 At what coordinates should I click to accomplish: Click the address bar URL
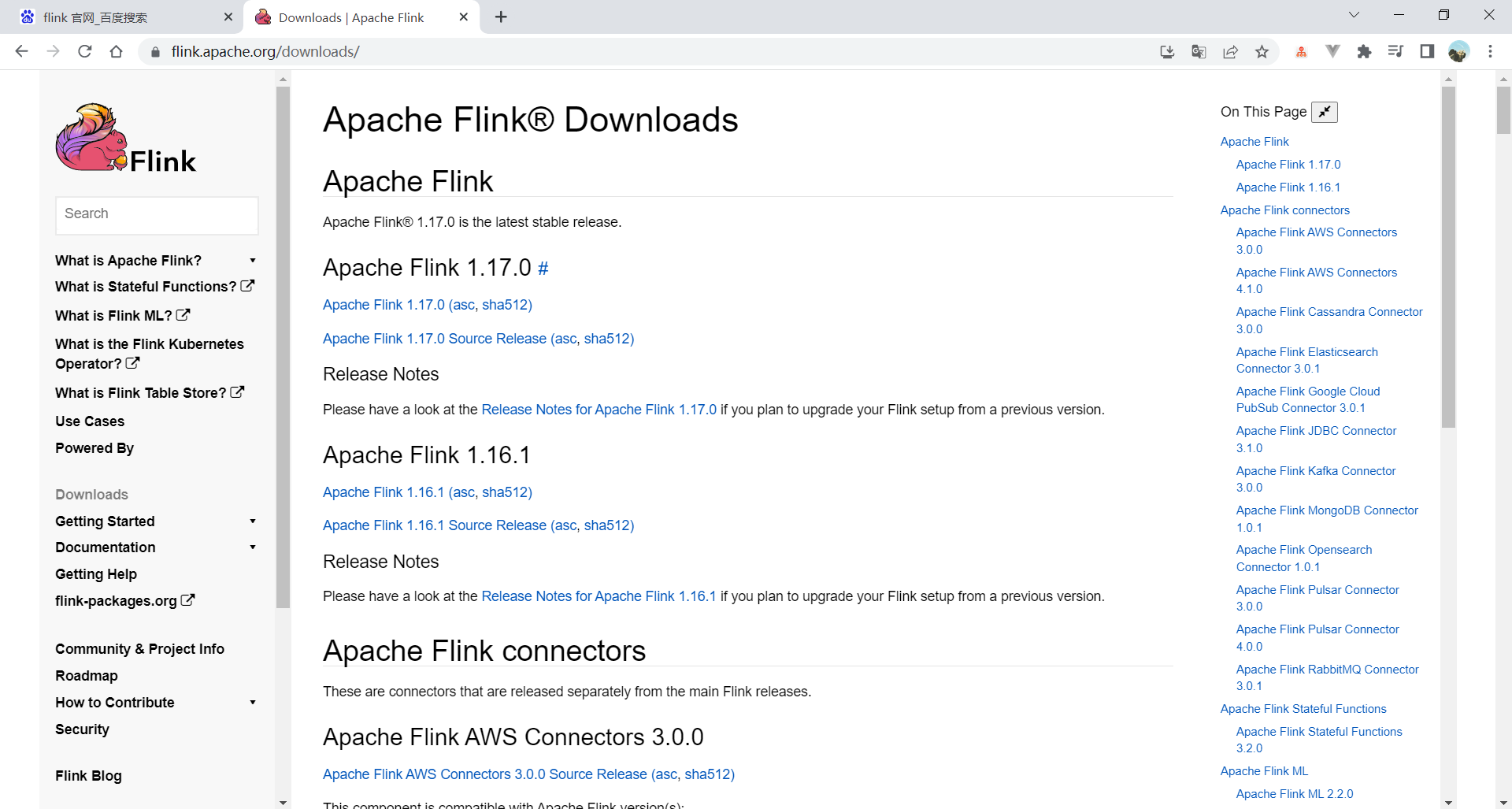(265, 52)
